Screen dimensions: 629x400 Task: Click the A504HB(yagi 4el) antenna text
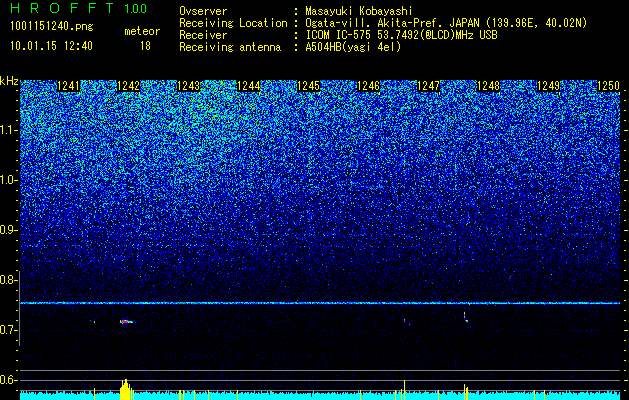coord(353,47)
